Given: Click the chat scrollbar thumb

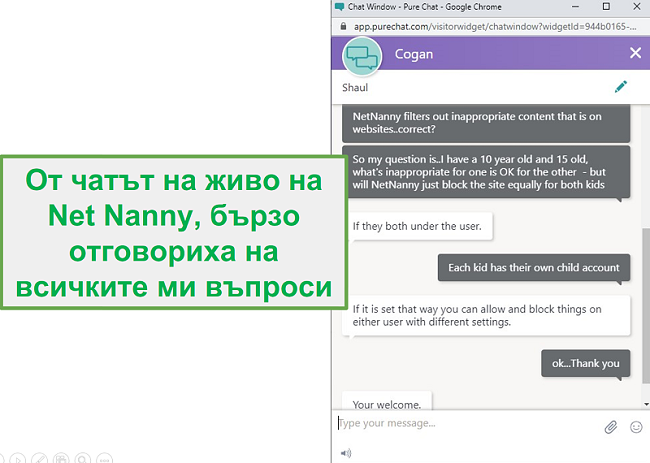Looking at the screenshot, I should click(646, 305).
